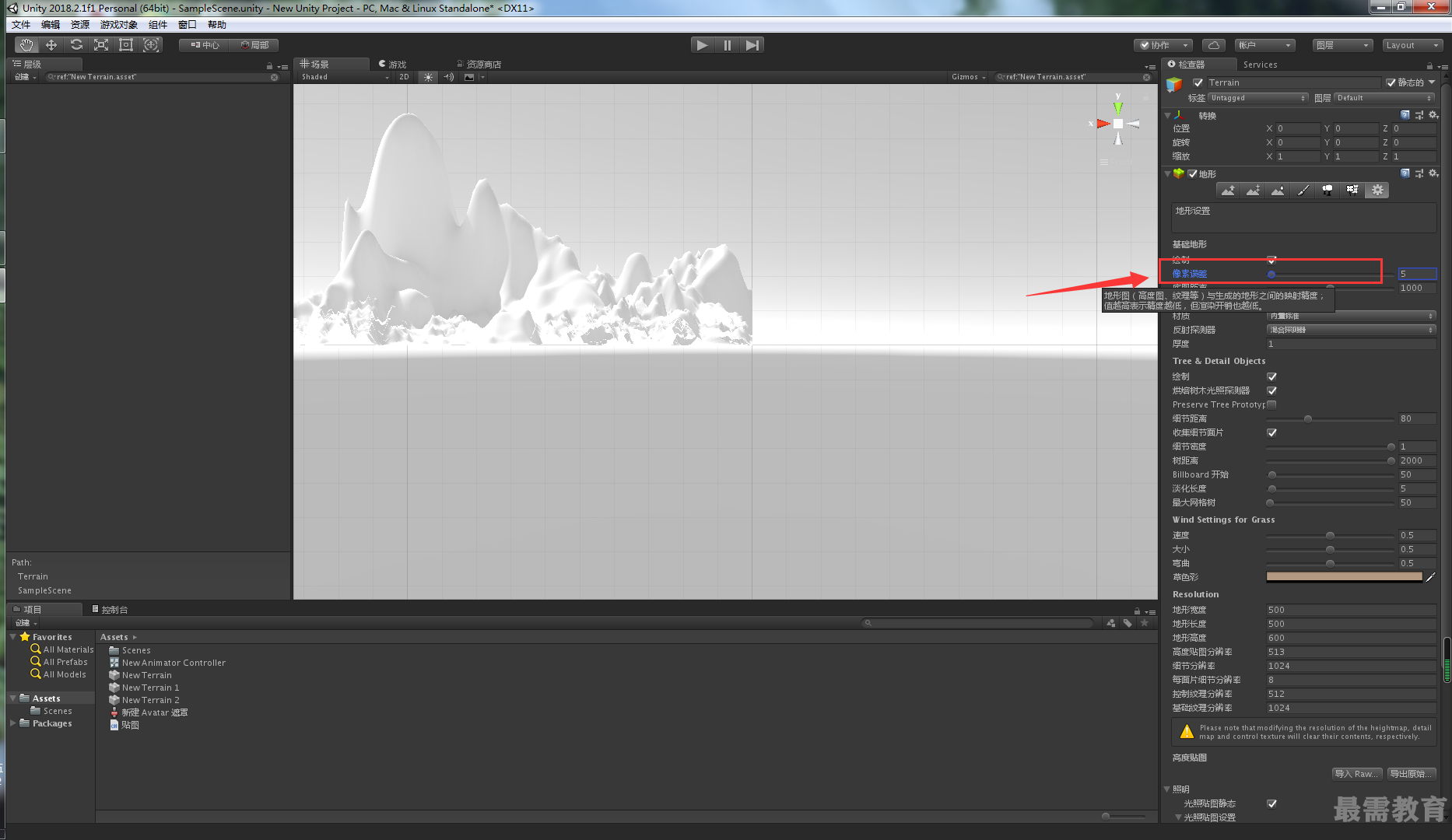Click the grass tint eyedropper icon
1452x840 pixels.
pos(1430,577)
